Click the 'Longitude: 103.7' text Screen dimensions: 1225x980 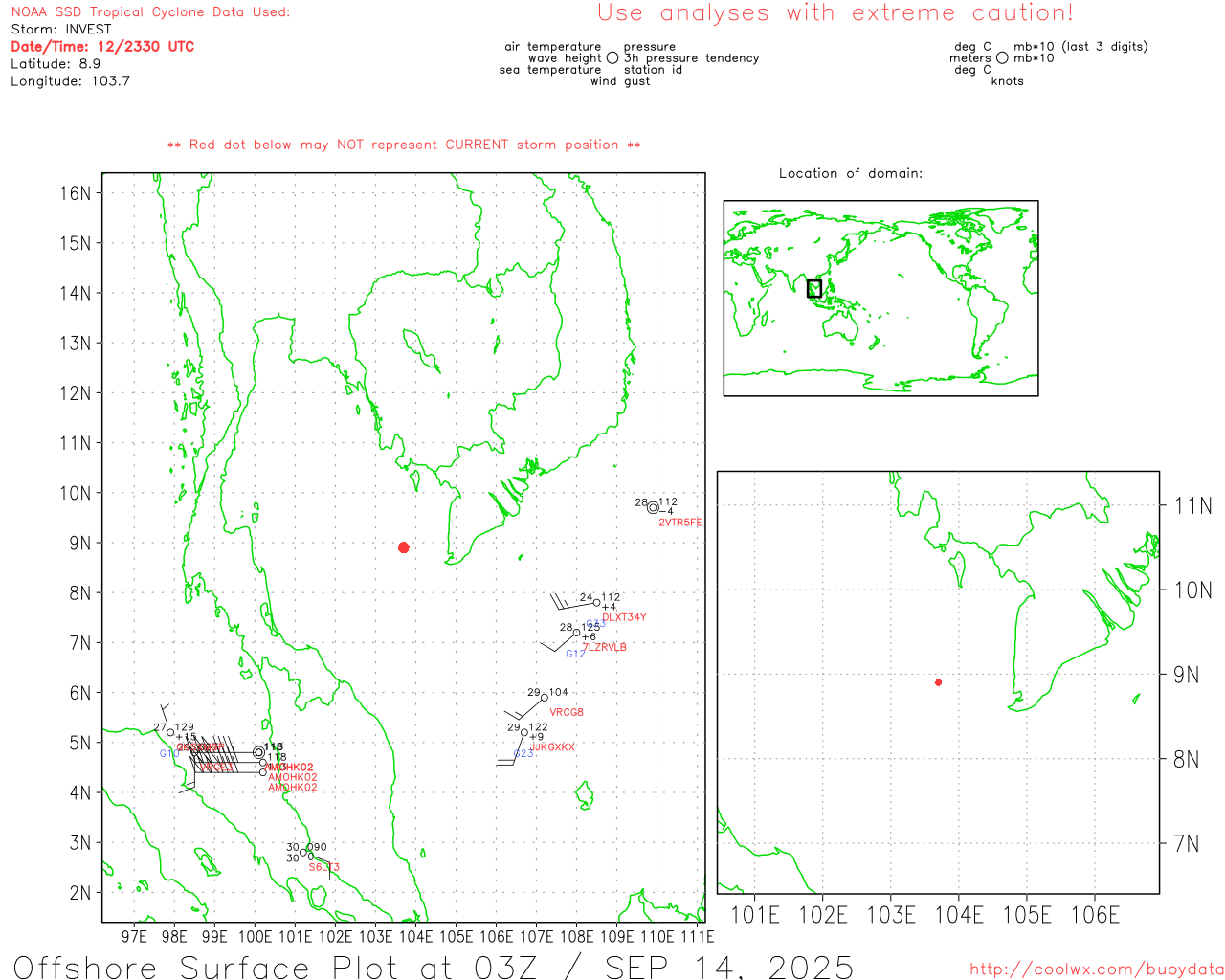click(70, 80)
